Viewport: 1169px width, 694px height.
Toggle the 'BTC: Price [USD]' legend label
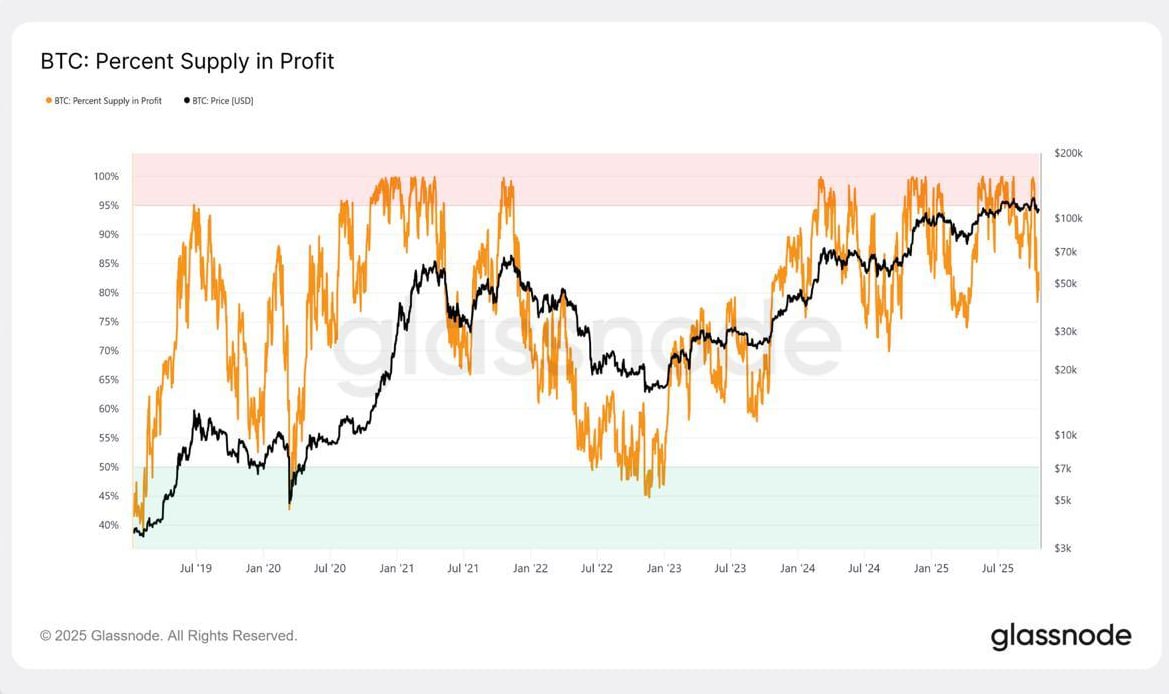pyautogui.click(x=224, y=101)
